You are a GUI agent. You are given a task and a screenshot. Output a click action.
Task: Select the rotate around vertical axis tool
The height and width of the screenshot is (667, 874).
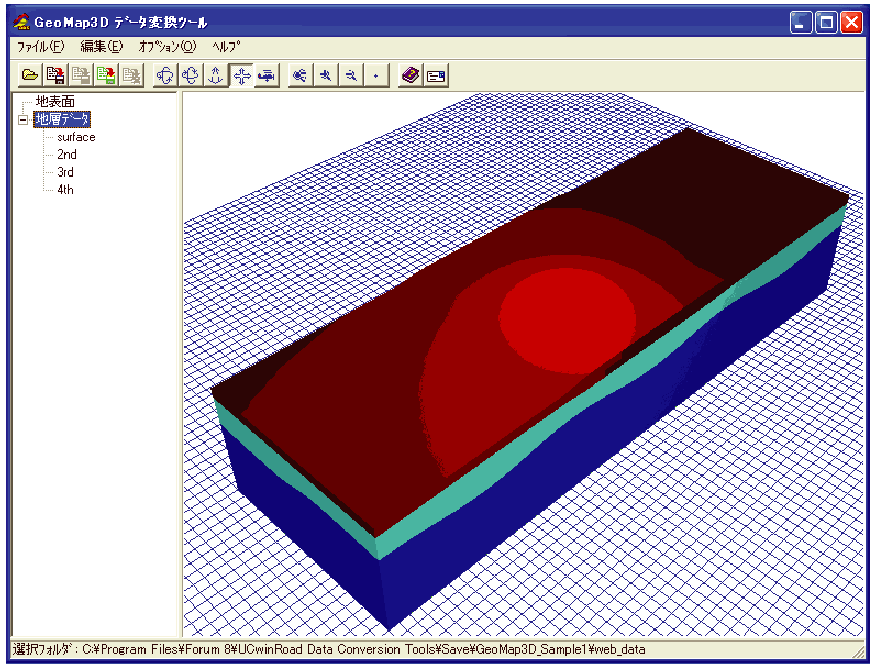[165, 75]
